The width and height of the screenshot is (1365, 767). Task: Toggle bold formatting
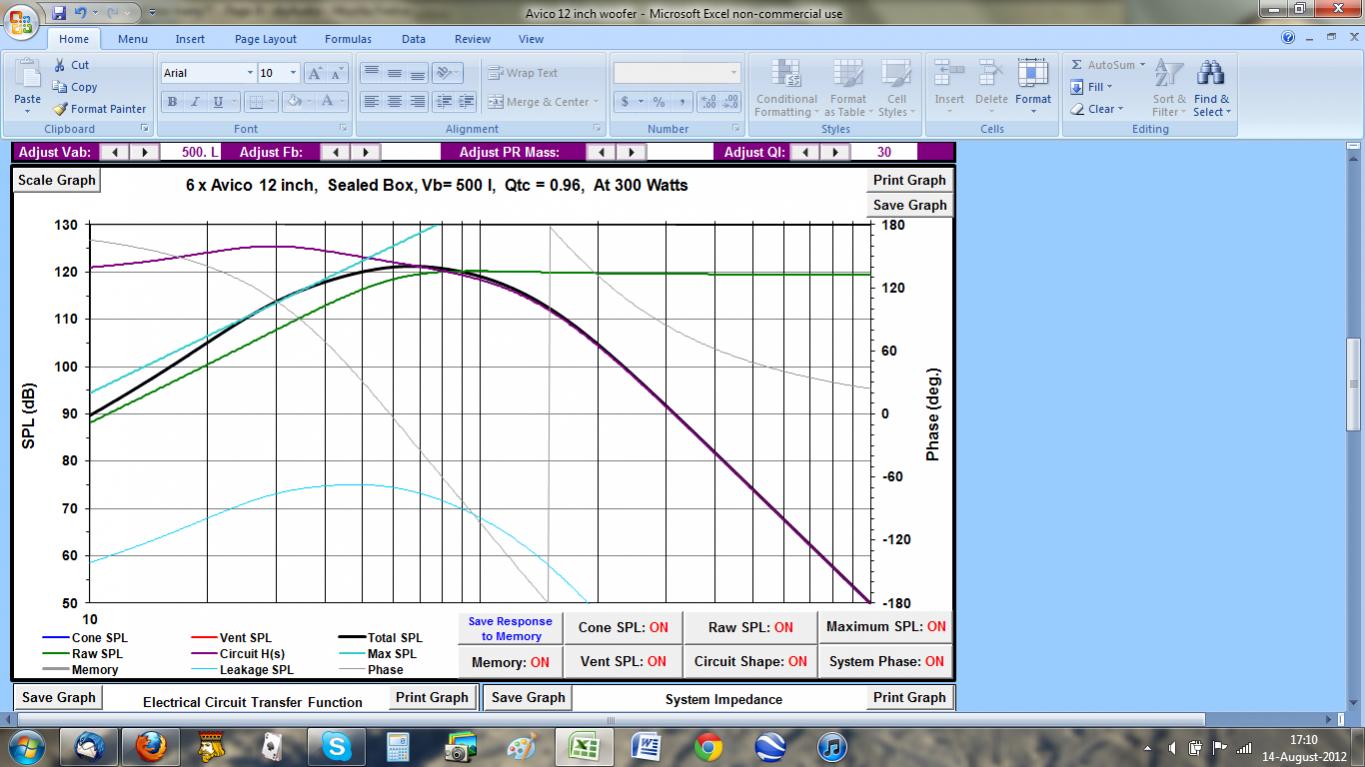(x=172, y=102)
